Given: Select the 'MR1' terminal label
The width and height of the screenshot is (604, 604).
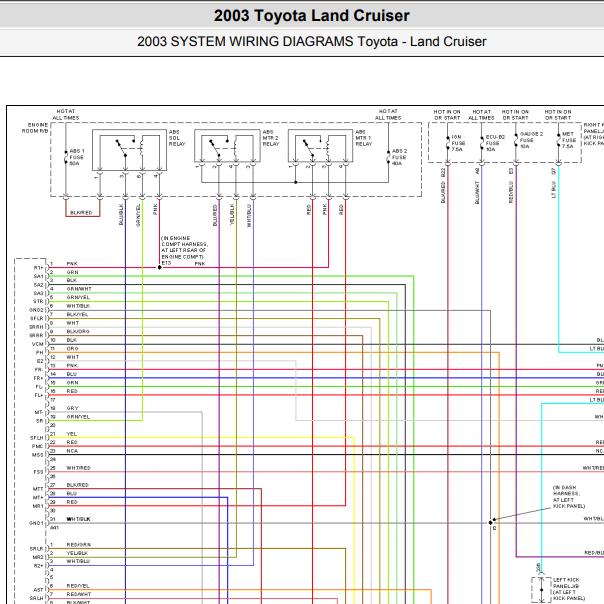Looking at the screenshot, I should [x=38, y=506].
